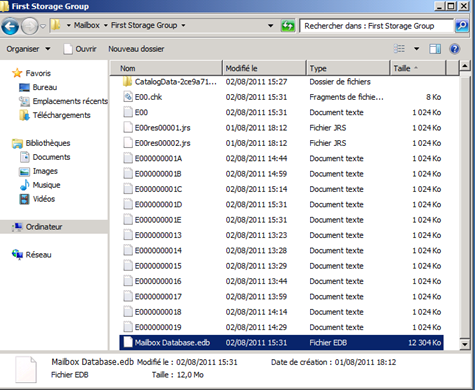Viewport: 475px width, 390px height.
Task: Open Bureau in the navigation pane
Action: [x=45, y=87]
